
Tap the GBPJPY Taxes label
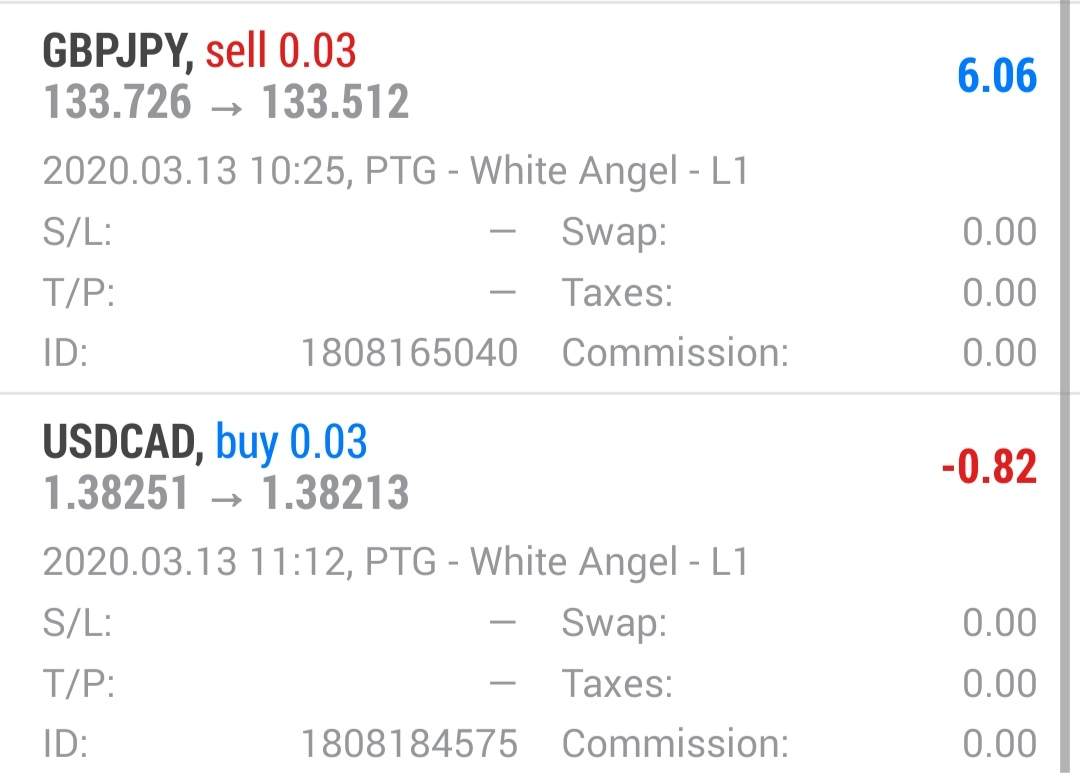pyautogui.click(x=617, y=293)
